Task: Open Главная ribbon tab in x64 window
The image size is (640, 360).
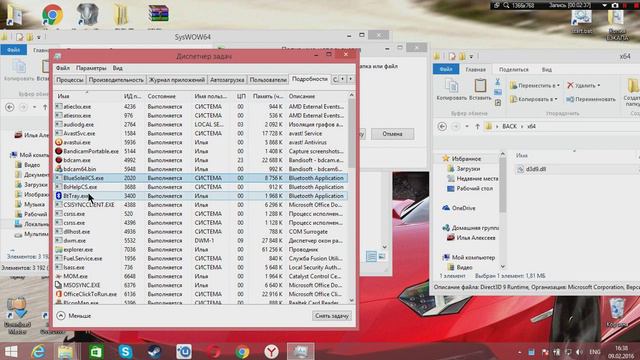Action: [x=476, y=69]
